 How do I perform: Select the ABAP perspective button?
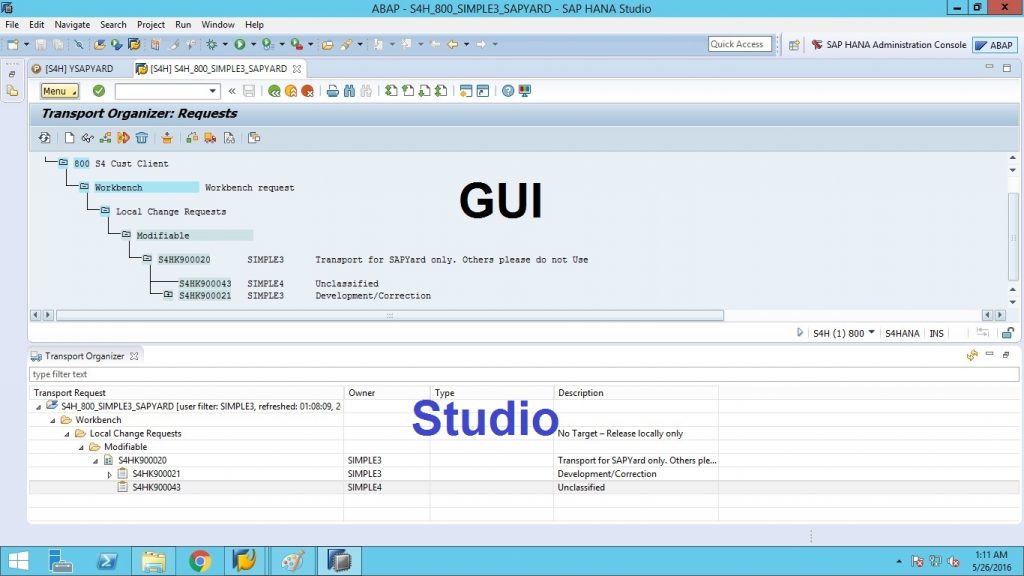pyautogui.click(x=994, y=45)
